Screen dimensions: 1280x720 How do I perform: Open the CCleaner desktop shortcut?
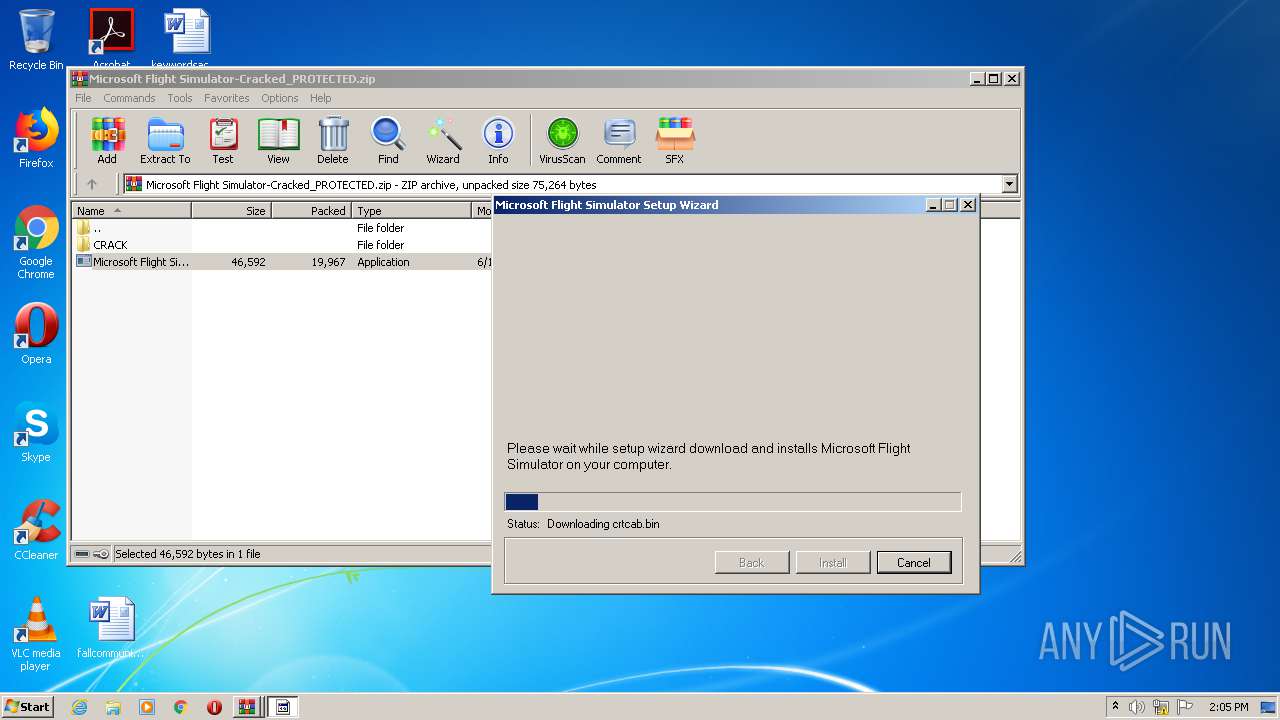tap(36, 530)
